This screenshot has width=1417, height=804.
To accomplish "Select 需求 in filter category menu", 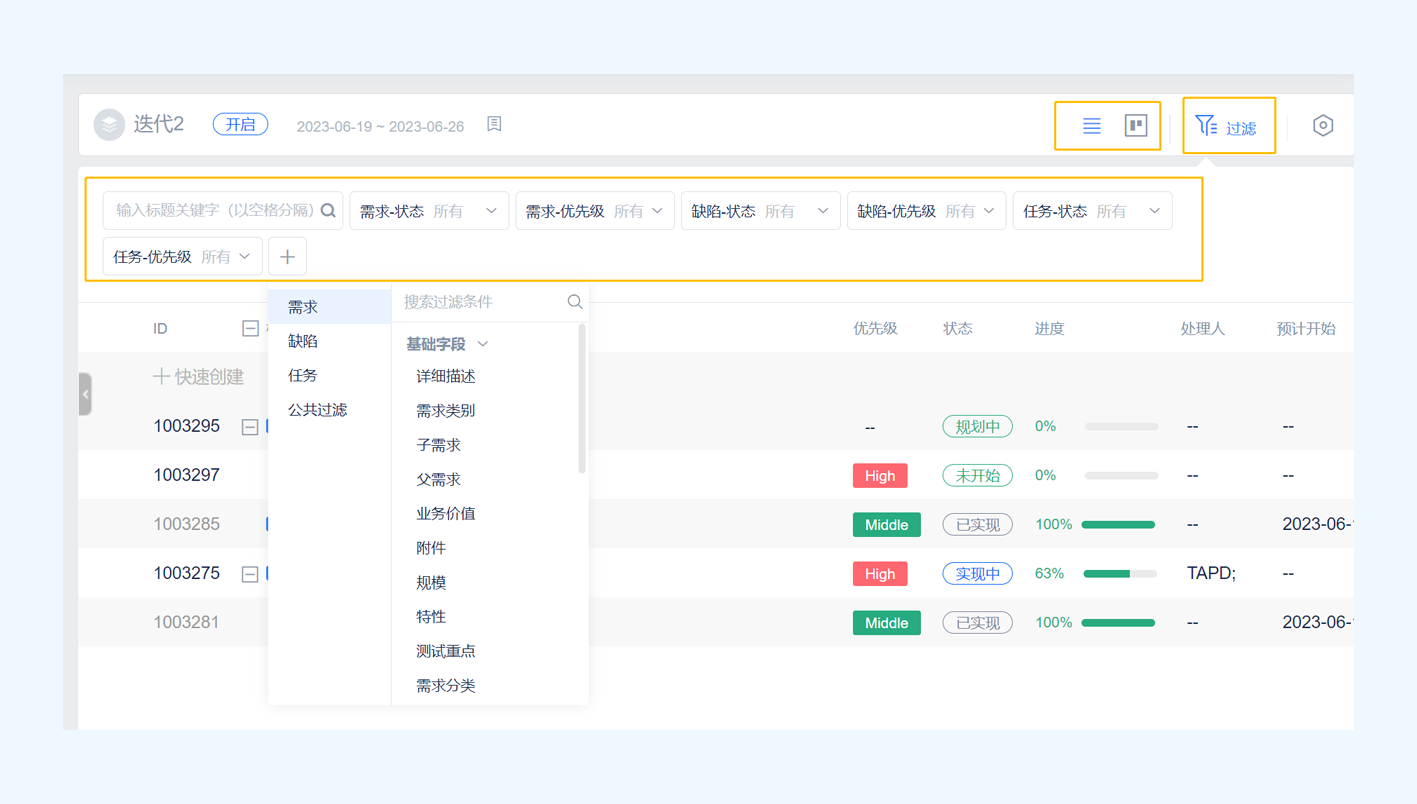I will 329,307.
